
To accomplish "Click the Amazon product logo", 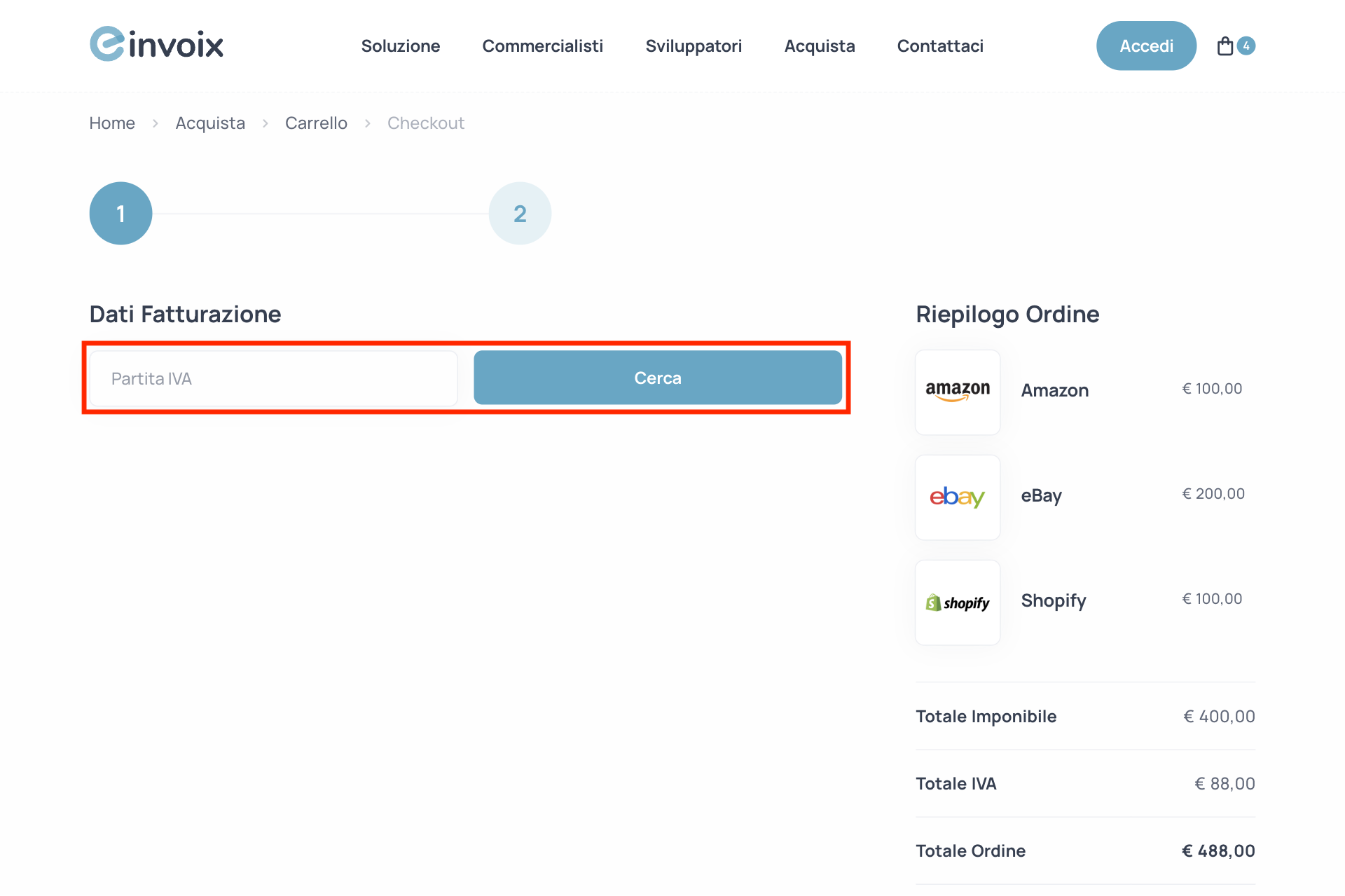I will point(957,392).
